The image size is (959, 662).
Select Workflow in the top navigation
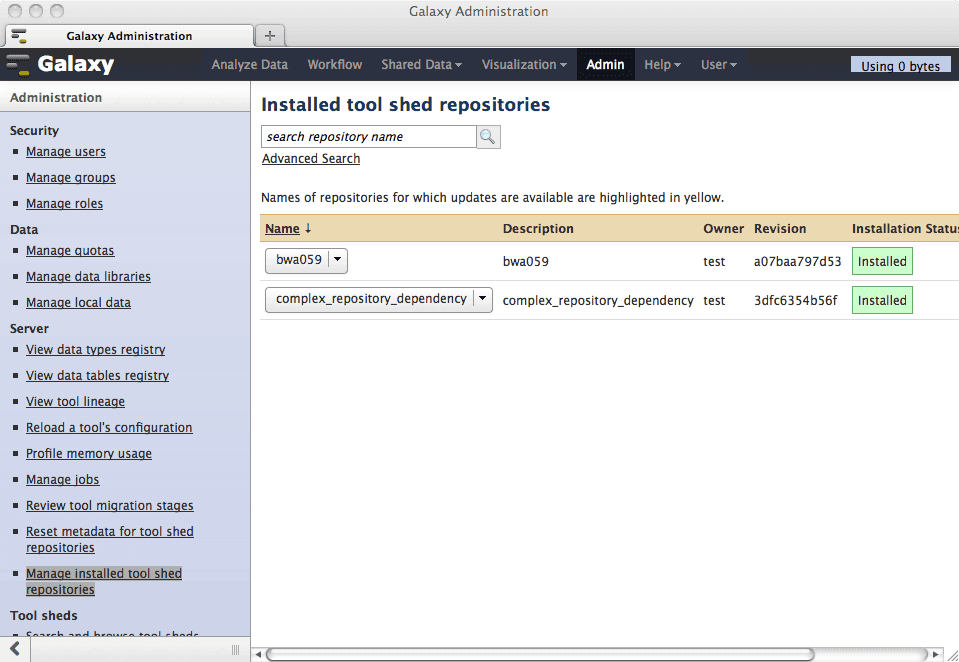tap(335, 65)
